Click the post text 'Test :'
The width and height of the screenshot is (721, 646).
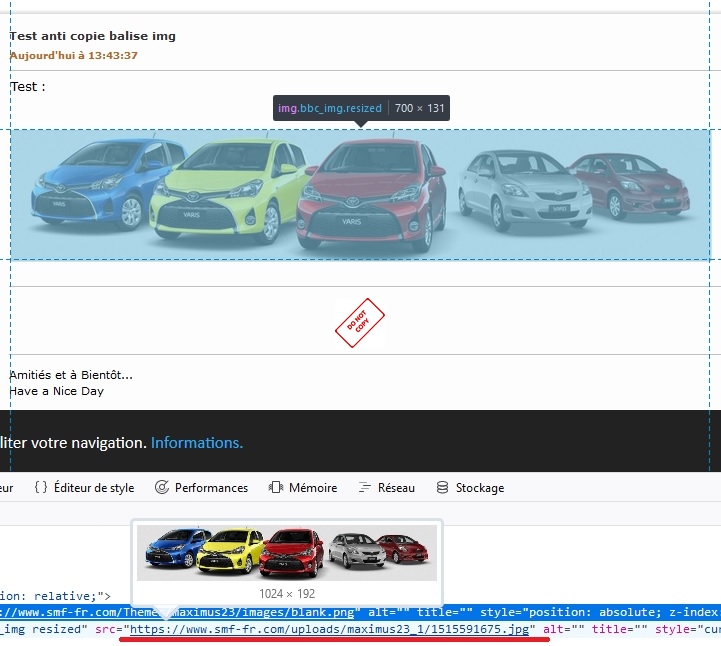tap(28, 86)
